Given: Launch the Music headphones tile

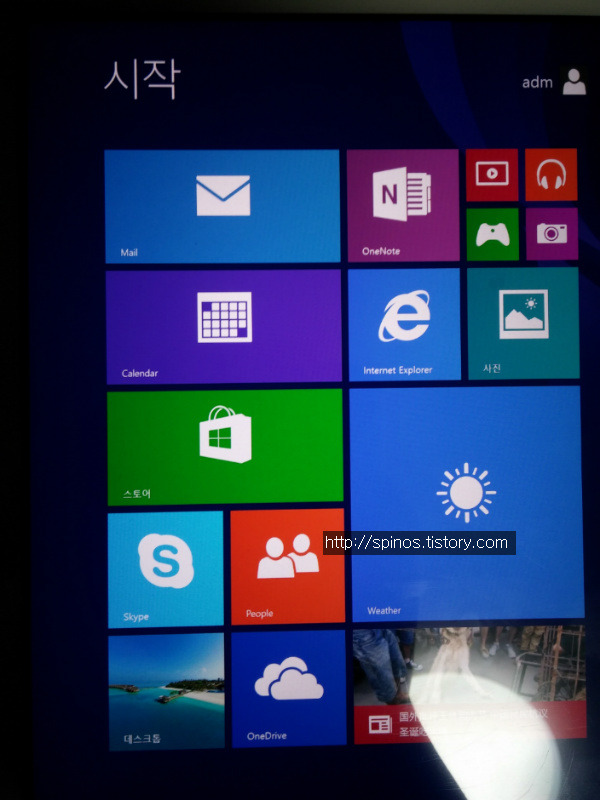Looking at the screenshot, I should click(x=551, y=174).
